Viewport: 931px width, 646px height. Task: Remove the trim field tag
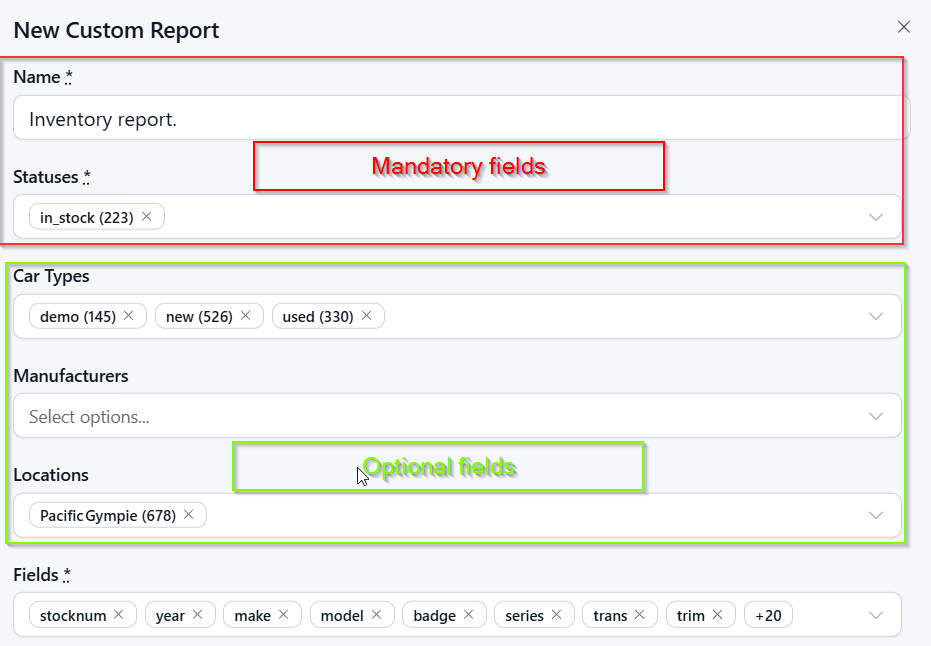coord(718,615)
